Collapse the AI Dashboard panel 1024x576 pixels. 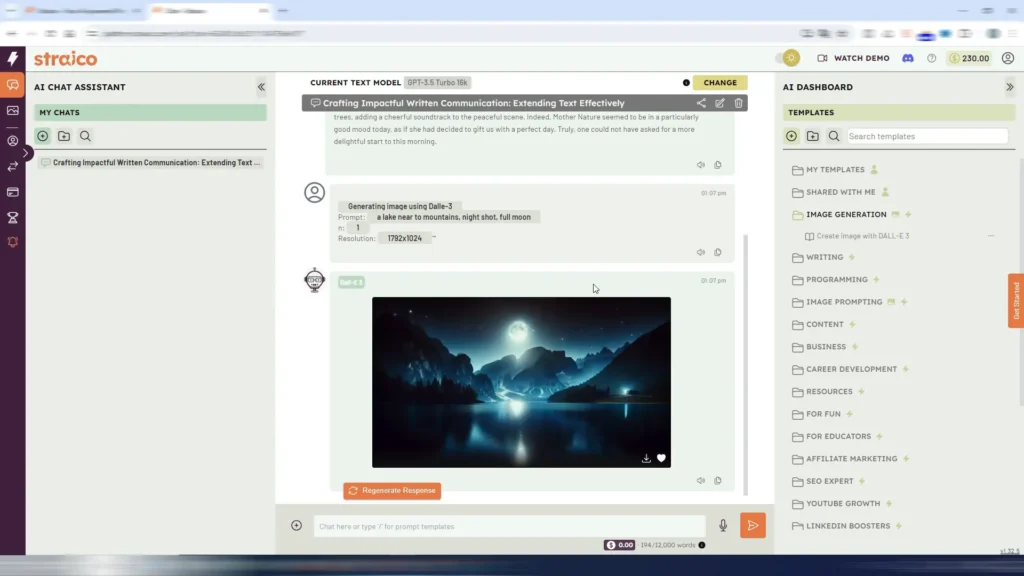[x=1009, y=87]
